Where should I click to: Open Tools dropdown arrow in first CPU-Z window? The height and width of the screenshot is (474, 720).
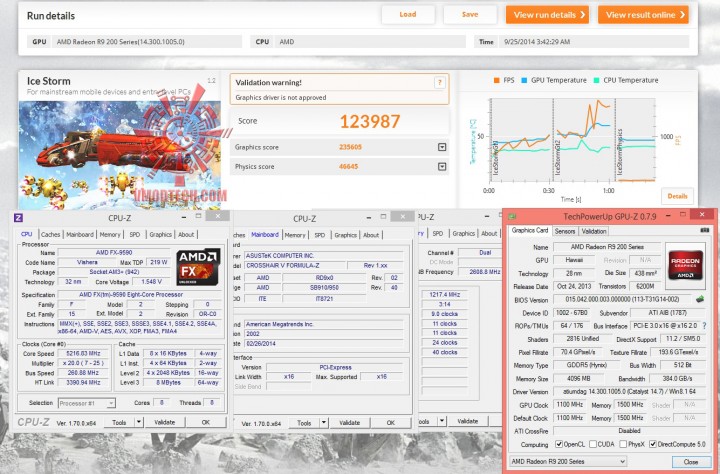[x=139, y=422]
